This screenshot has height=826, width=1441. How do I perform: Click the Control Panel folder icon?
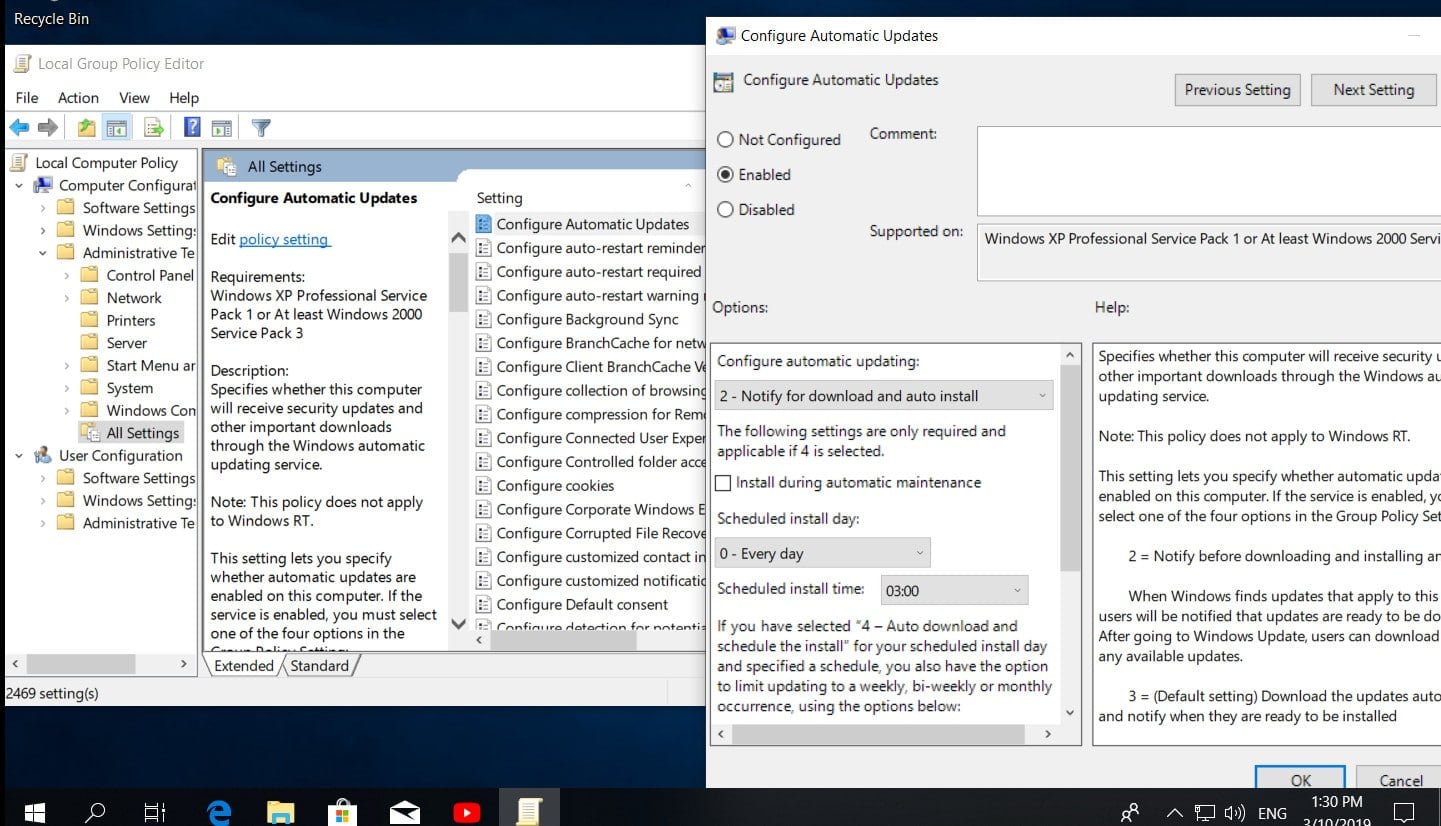(x=90, y=275)
